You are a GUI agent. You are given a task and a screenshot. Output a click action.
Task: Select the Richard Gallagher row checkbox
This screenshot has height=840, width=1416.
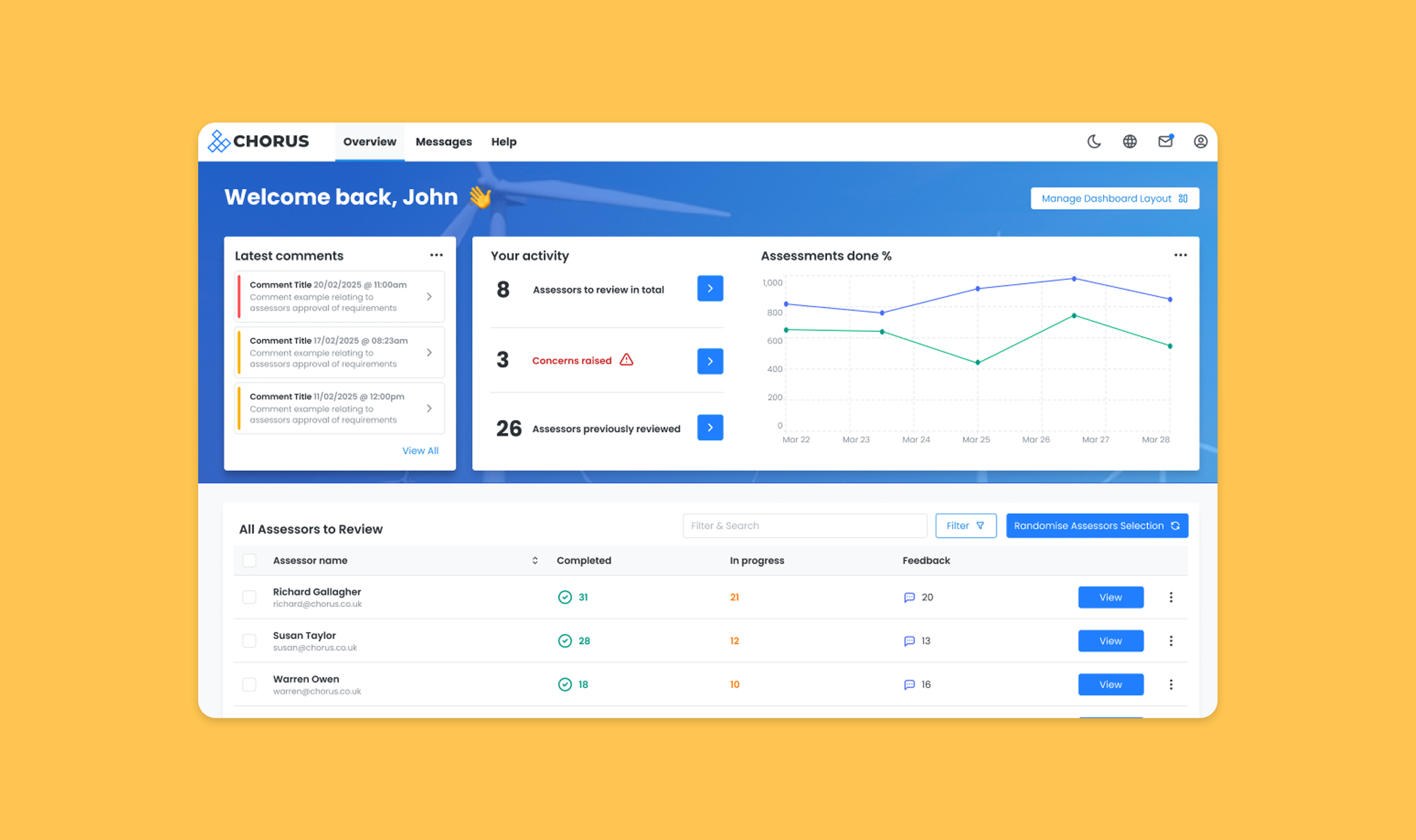(249, 597)
